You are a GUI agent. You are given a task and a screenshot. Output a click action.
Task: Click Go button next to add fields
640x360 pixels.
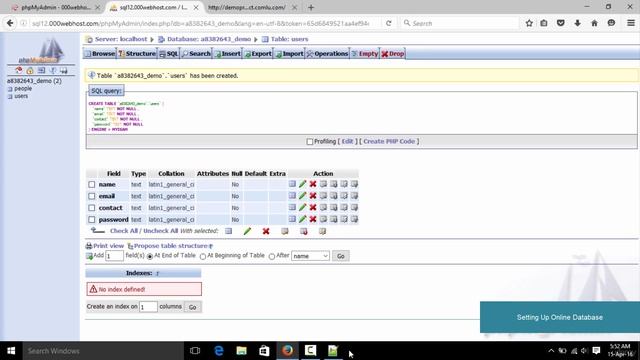click(x=341, y=256)
